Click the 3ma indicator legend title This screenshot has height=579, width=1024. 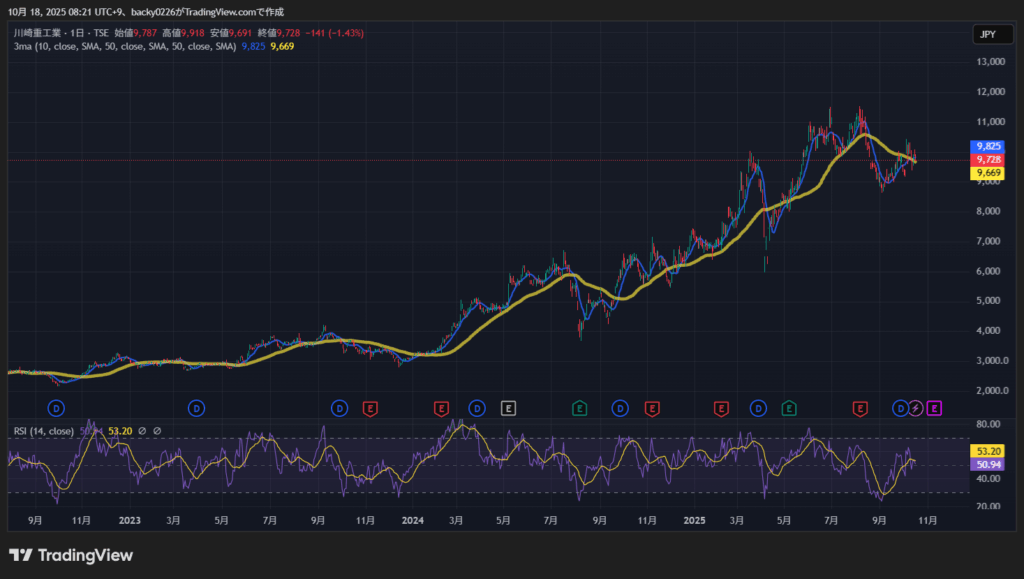(20, 46)
